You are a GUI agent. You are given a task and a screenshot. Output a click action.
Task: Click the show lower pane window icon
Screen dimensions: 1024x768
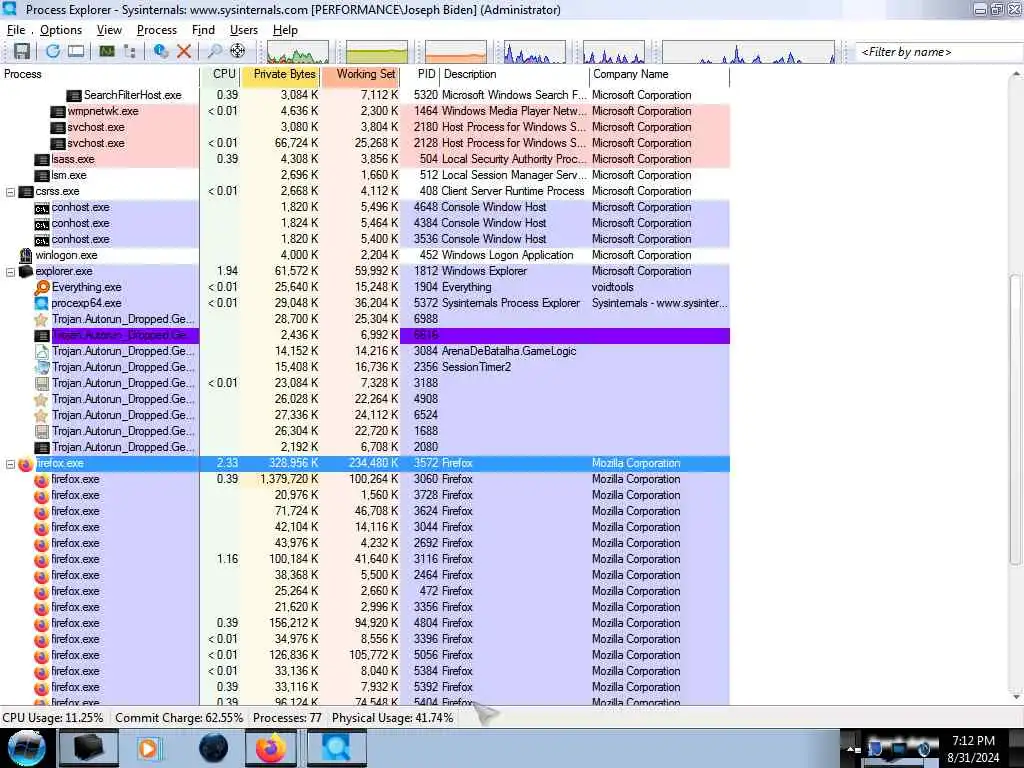point(76,52)
